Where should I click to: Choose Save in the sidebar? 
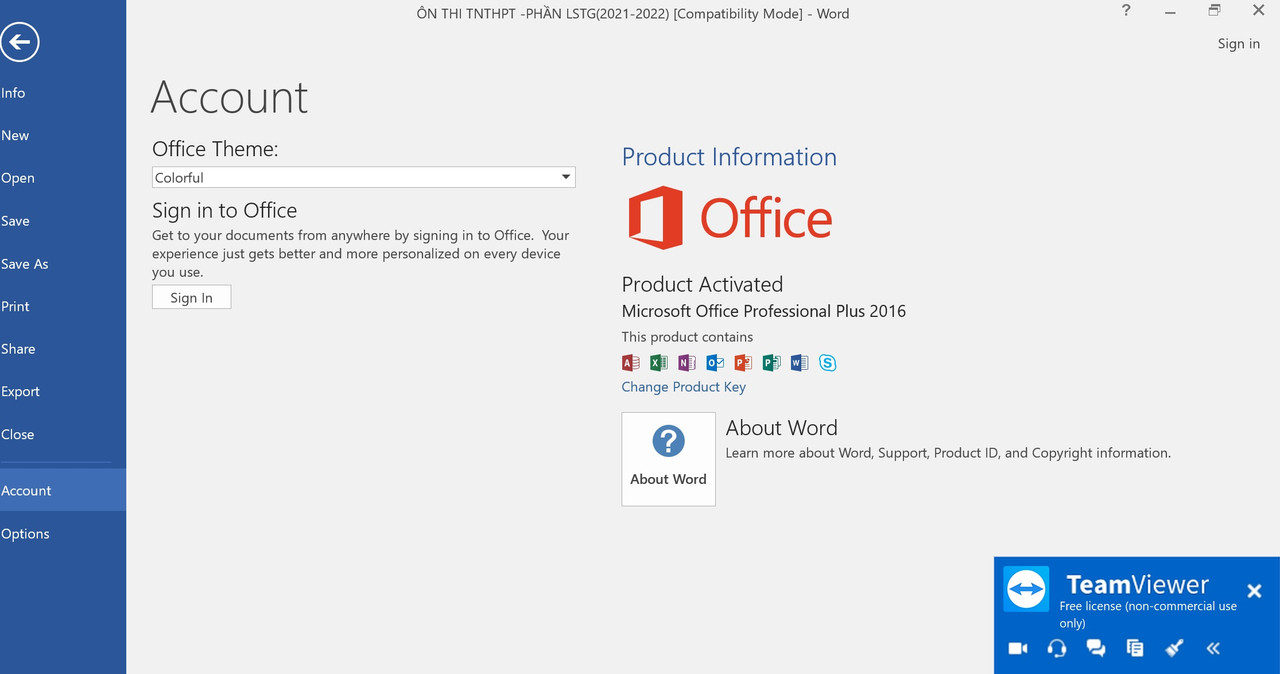[x=63, y=221]
